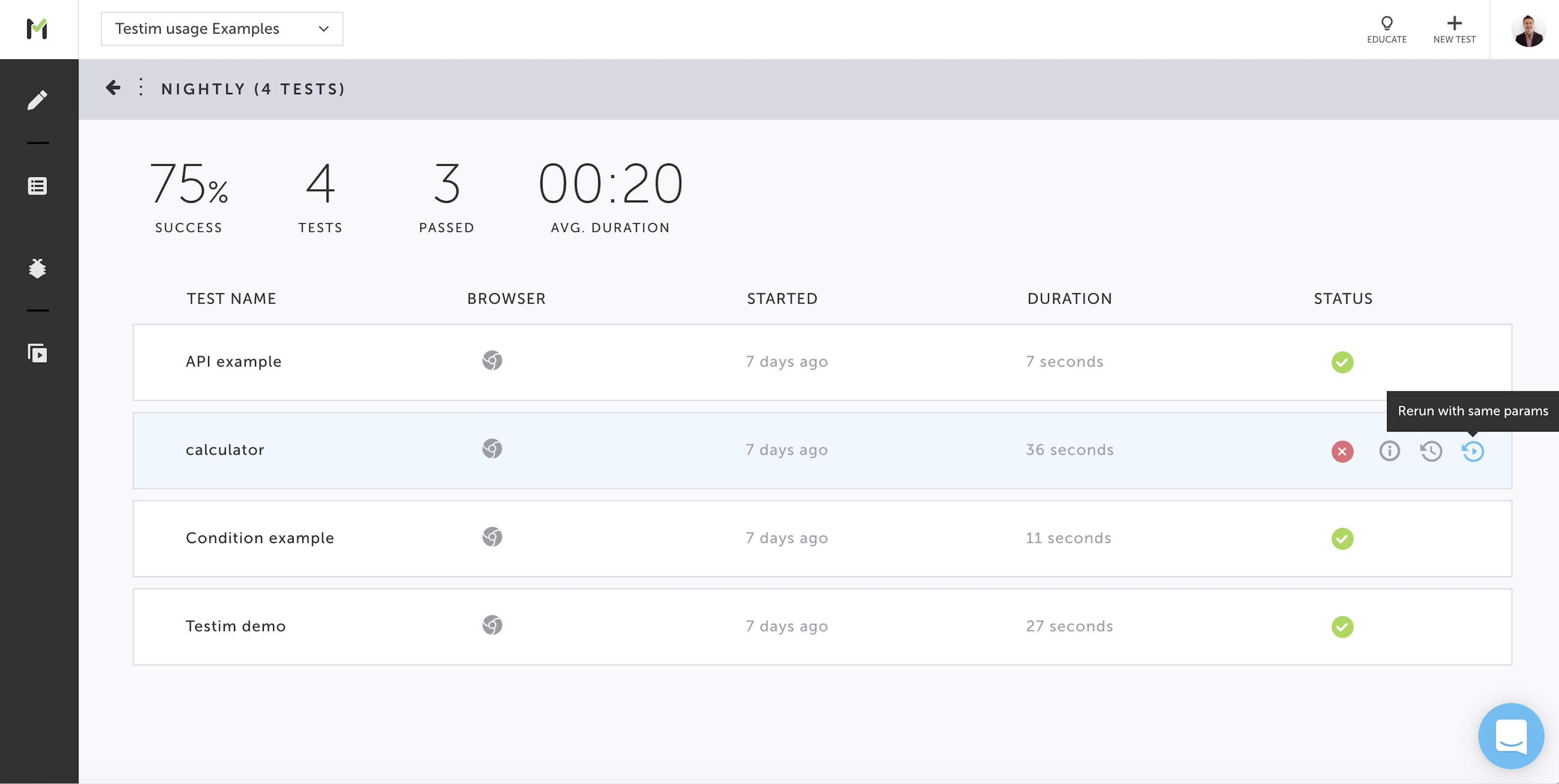
Task: Click the history icon on calculator row
Action: click(1431, 450)
